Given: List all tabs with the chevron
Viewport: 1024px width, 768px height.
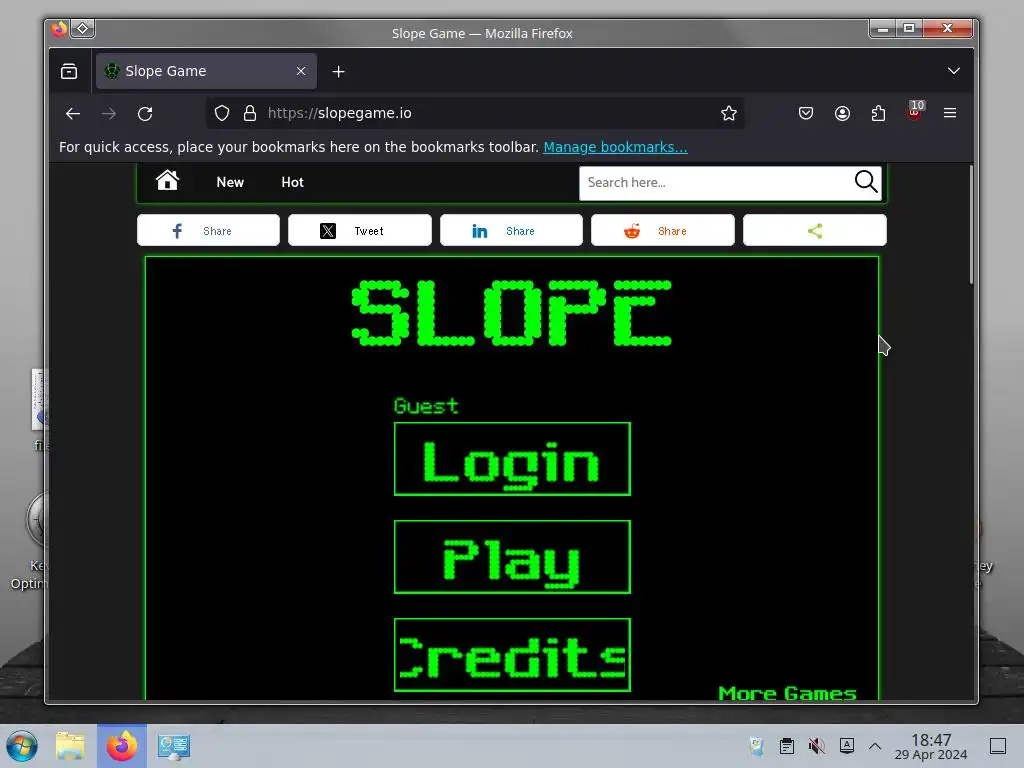Looking at the screenshot, I should 953,71.
